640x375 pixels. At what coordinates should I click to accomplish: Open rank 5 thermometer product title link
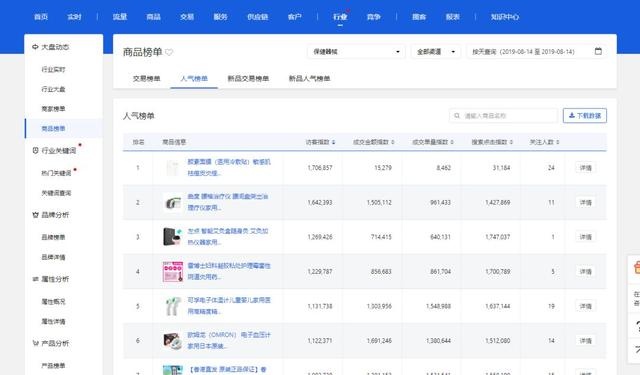pos(229,306)
